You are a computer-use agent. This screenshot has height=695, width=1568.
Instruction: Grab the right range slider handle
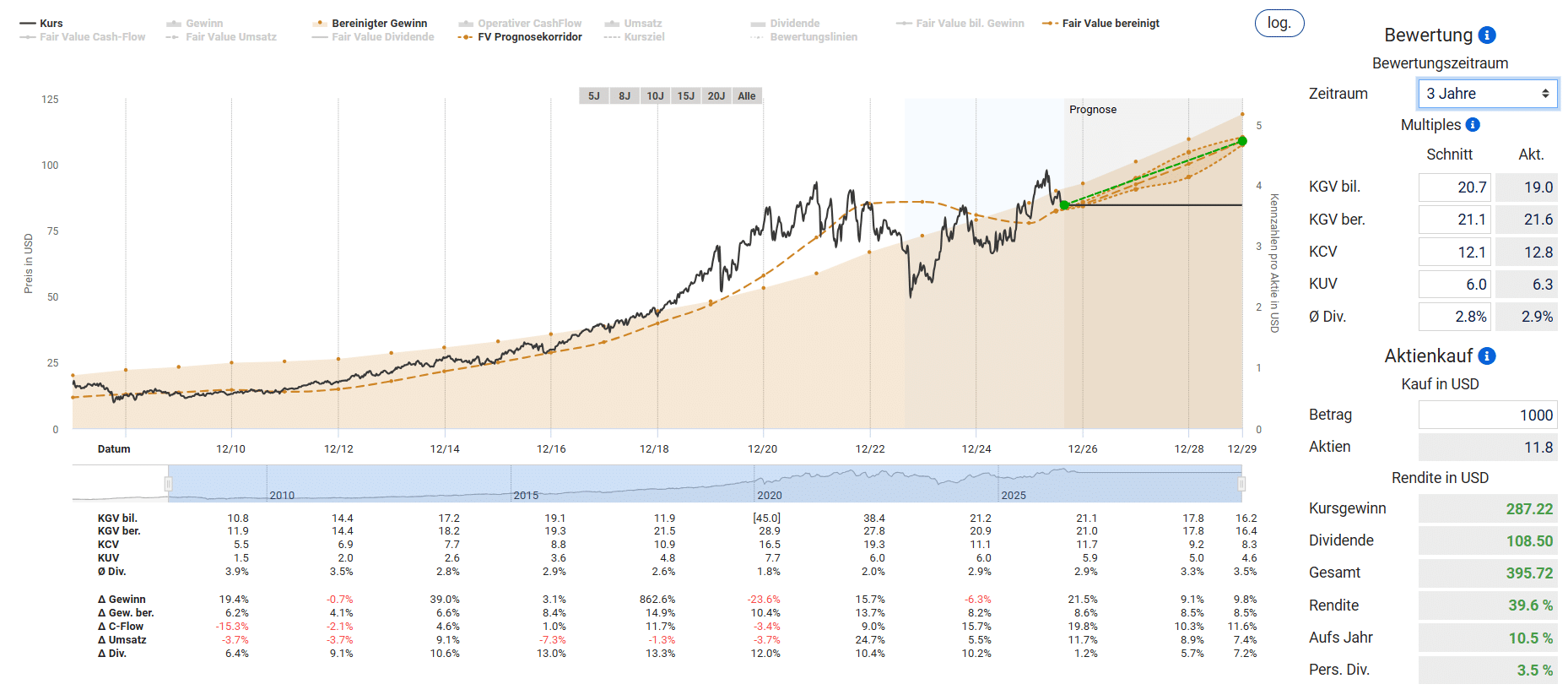pyautogui.click(x=1241, y=484)
